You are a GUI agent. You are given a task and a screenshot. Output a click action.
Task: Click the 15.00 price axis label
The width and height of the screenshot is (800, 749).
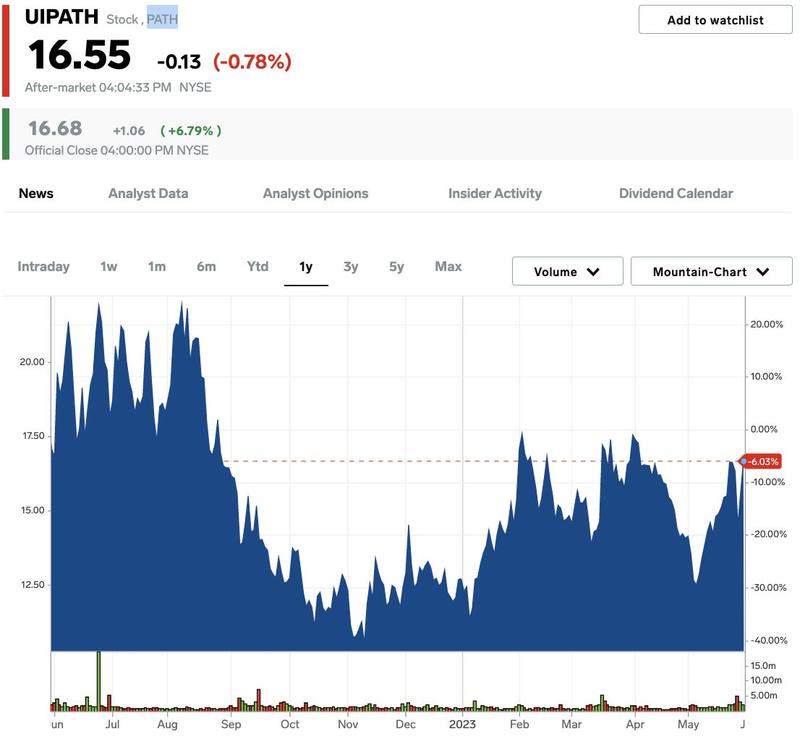point(33,510)
